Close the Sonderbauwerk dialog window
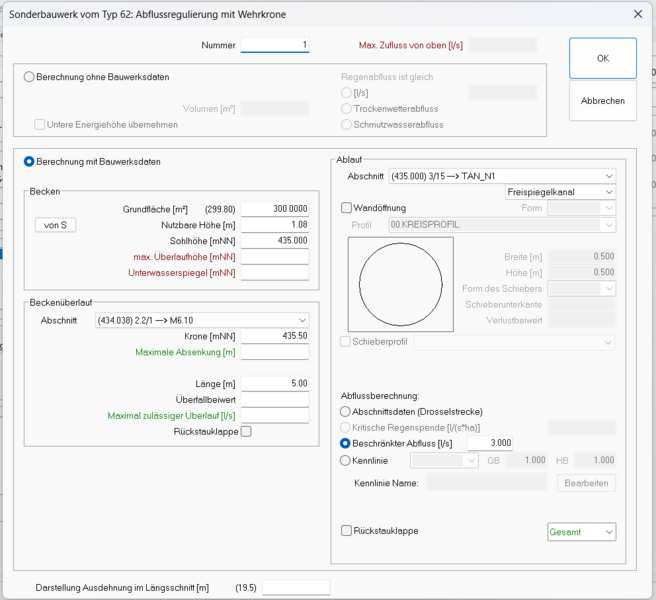Screen dimensions: 656x600 tap(638, 14)
